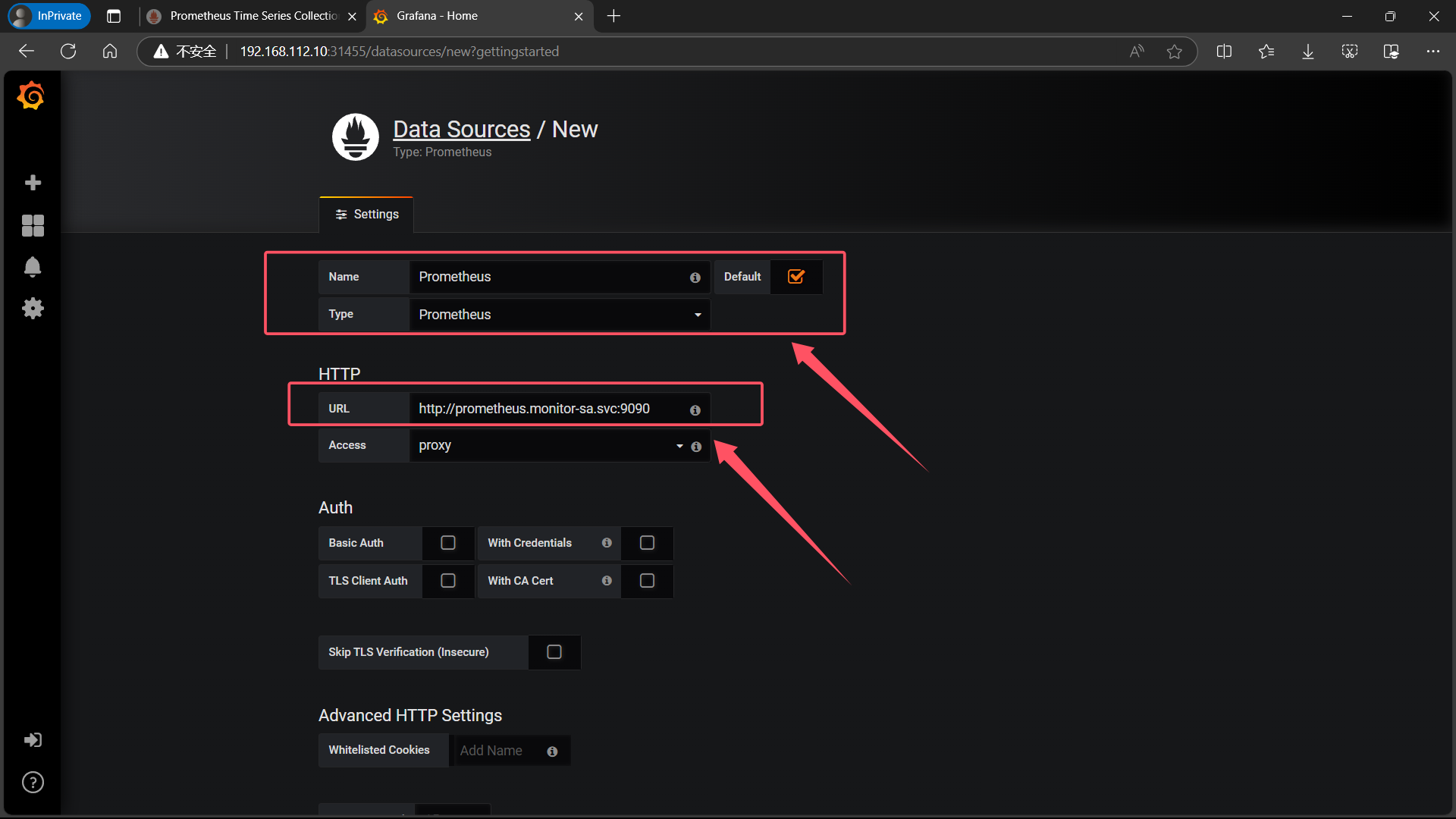Click the sign-in arrow icon

[x=33, y=740]
